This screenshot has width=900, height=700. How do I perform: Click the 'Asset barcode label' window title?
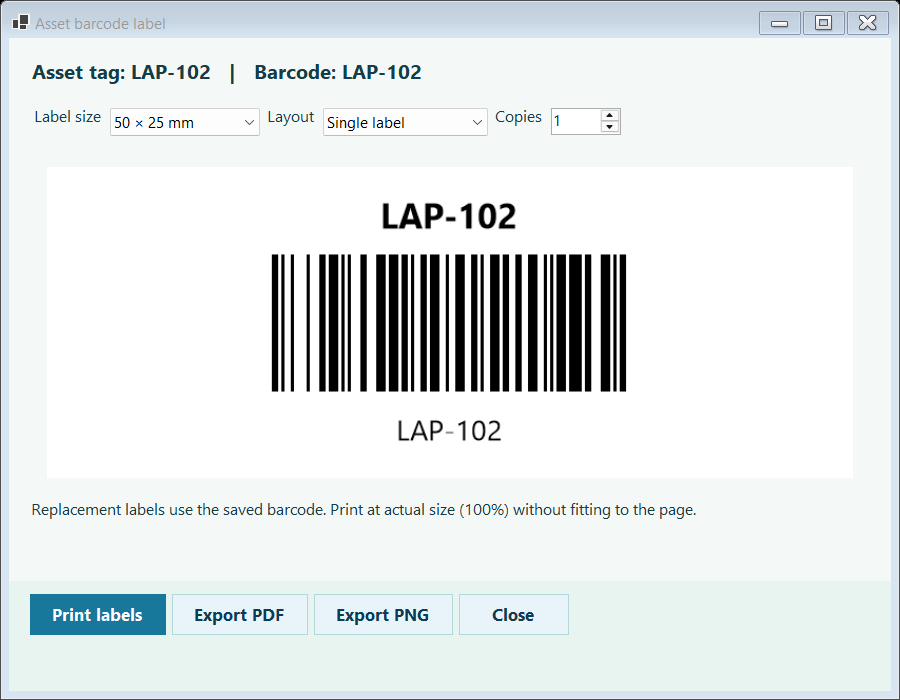click(100, 24)
